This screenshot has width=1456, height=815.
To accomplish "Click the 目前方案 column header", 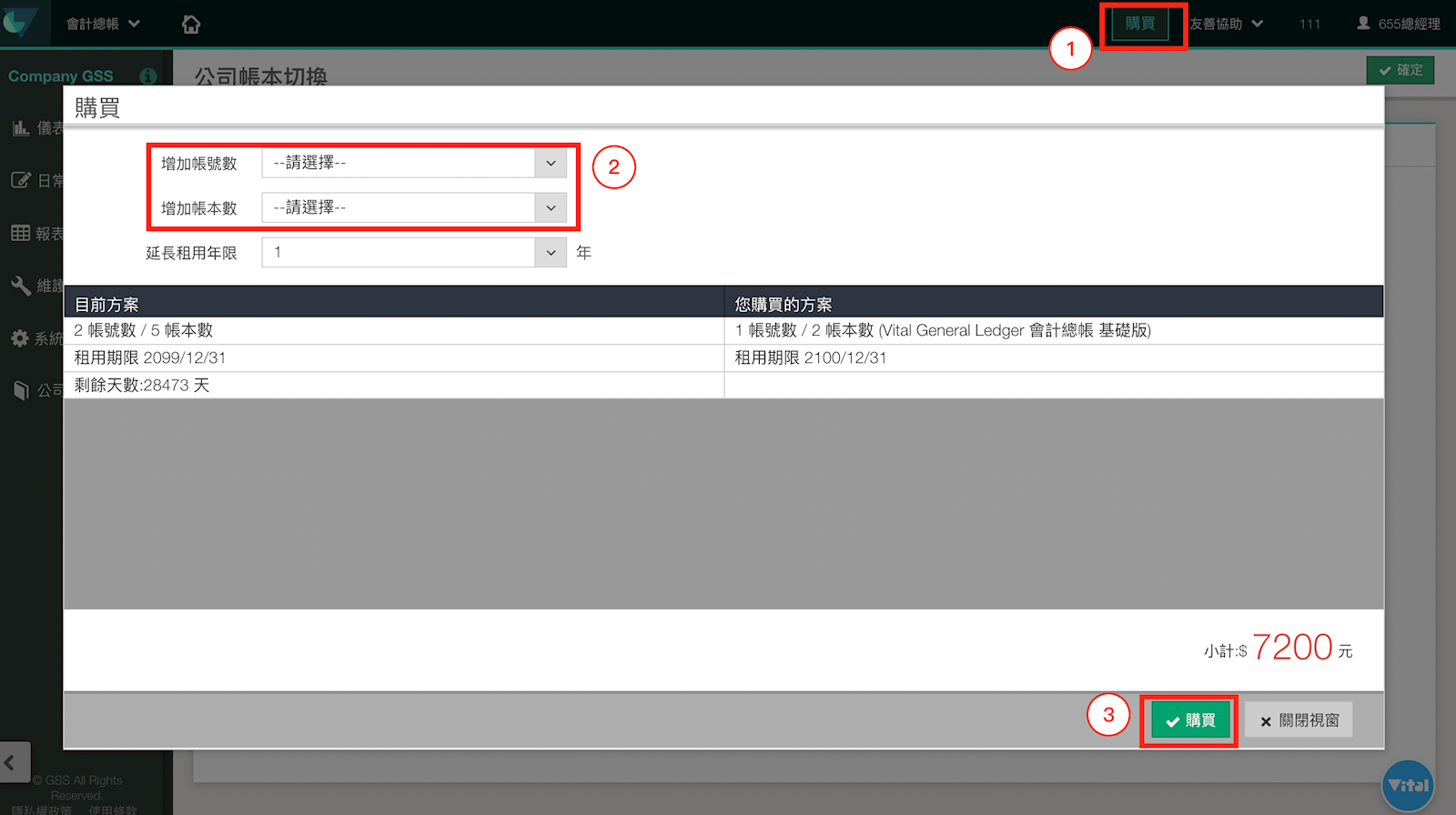I will (394, 304).
